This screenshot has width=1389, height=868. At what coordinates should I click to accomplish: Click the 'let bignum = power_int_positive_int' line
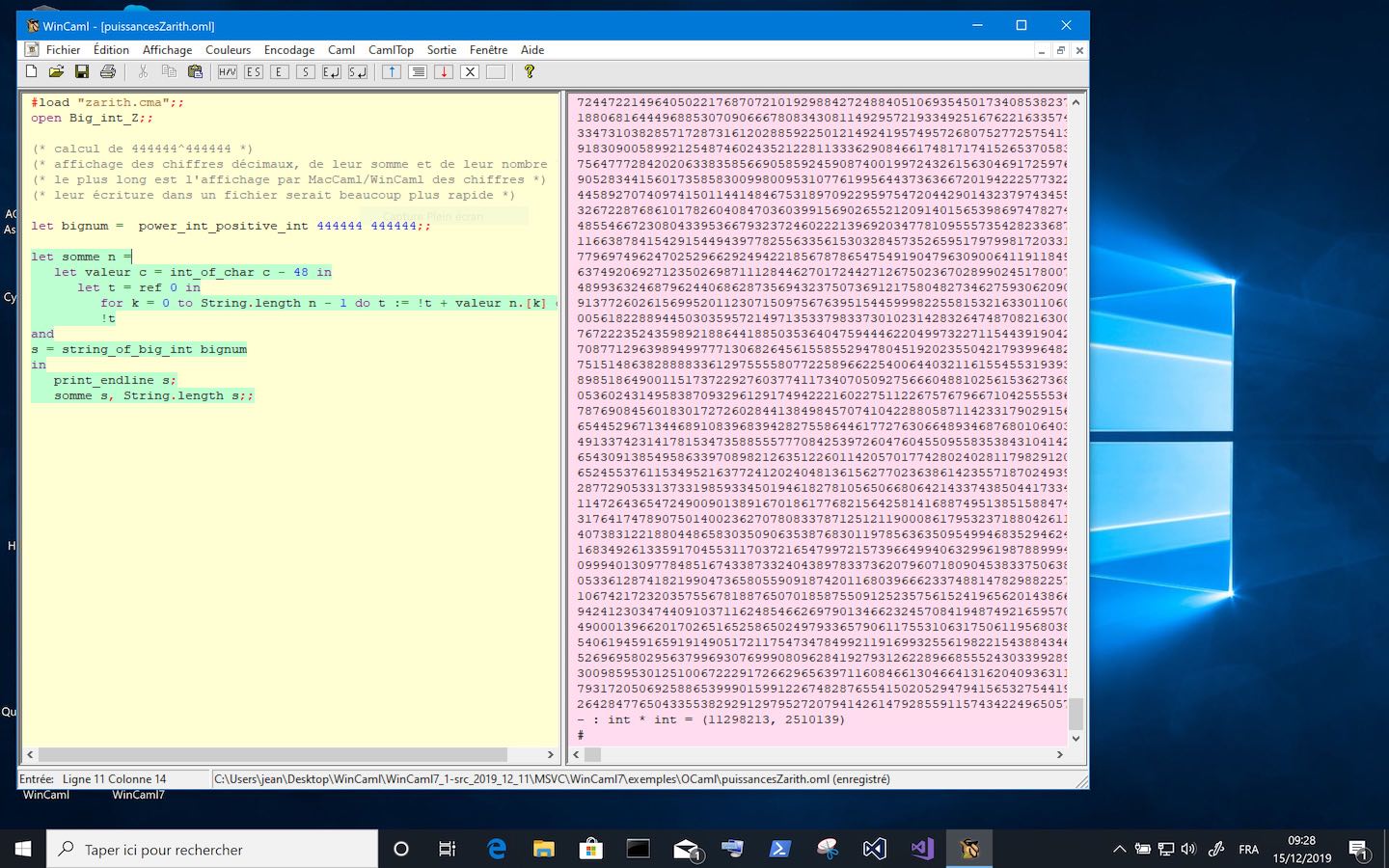coord(231,226)
